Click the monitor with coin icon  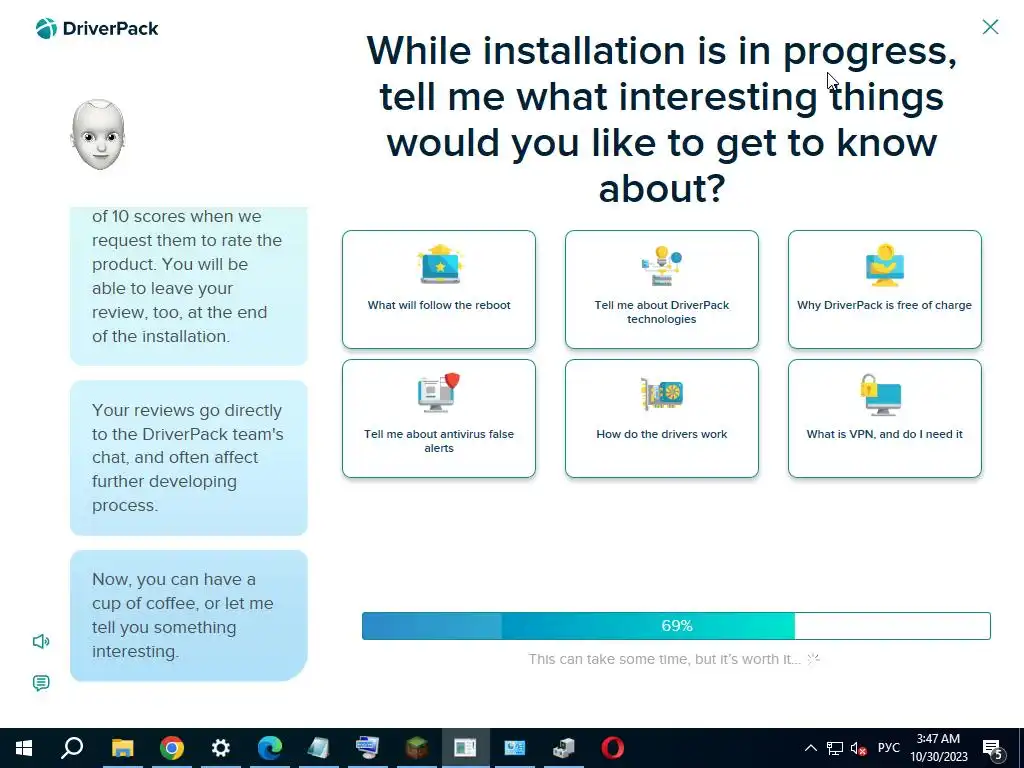pyautogui.click(x=885, y=264)
